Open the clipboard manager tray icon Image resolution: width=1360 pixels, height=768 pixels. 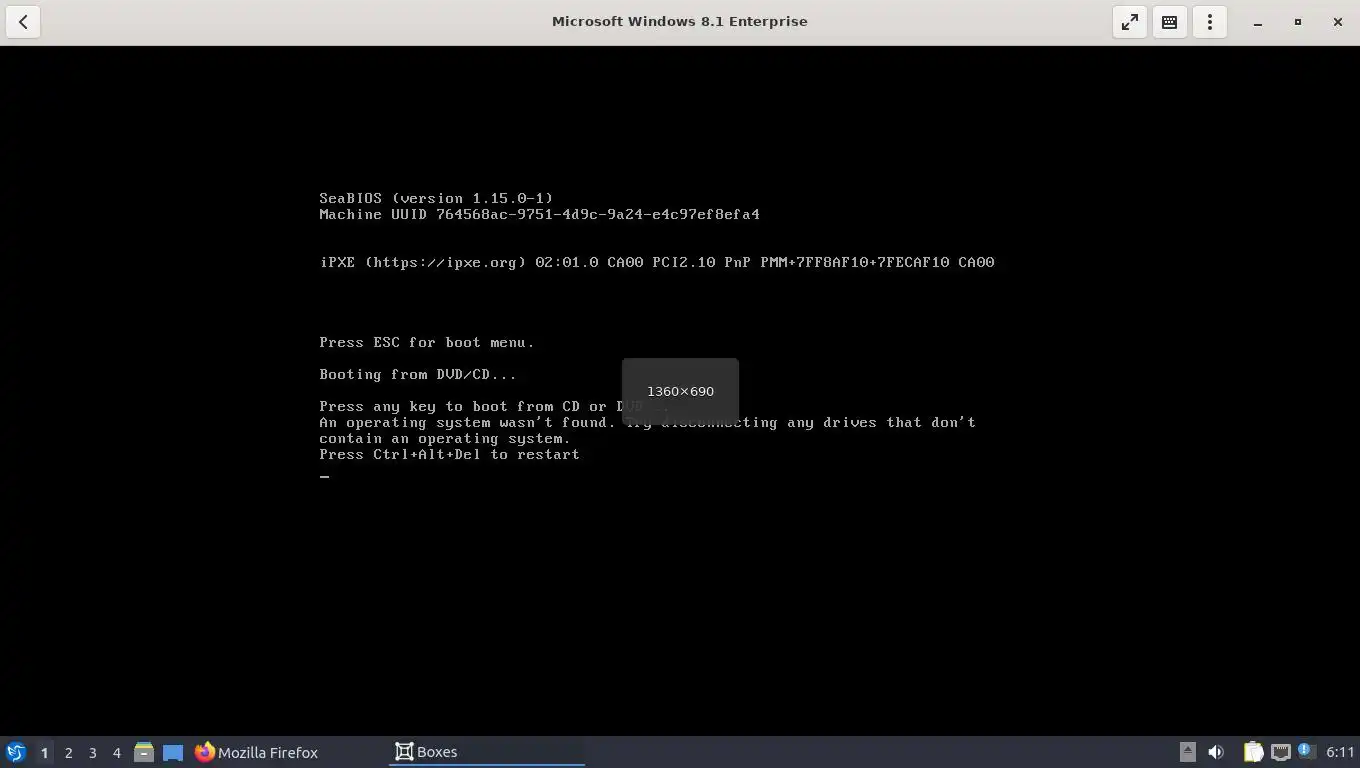coord(1253,752)
